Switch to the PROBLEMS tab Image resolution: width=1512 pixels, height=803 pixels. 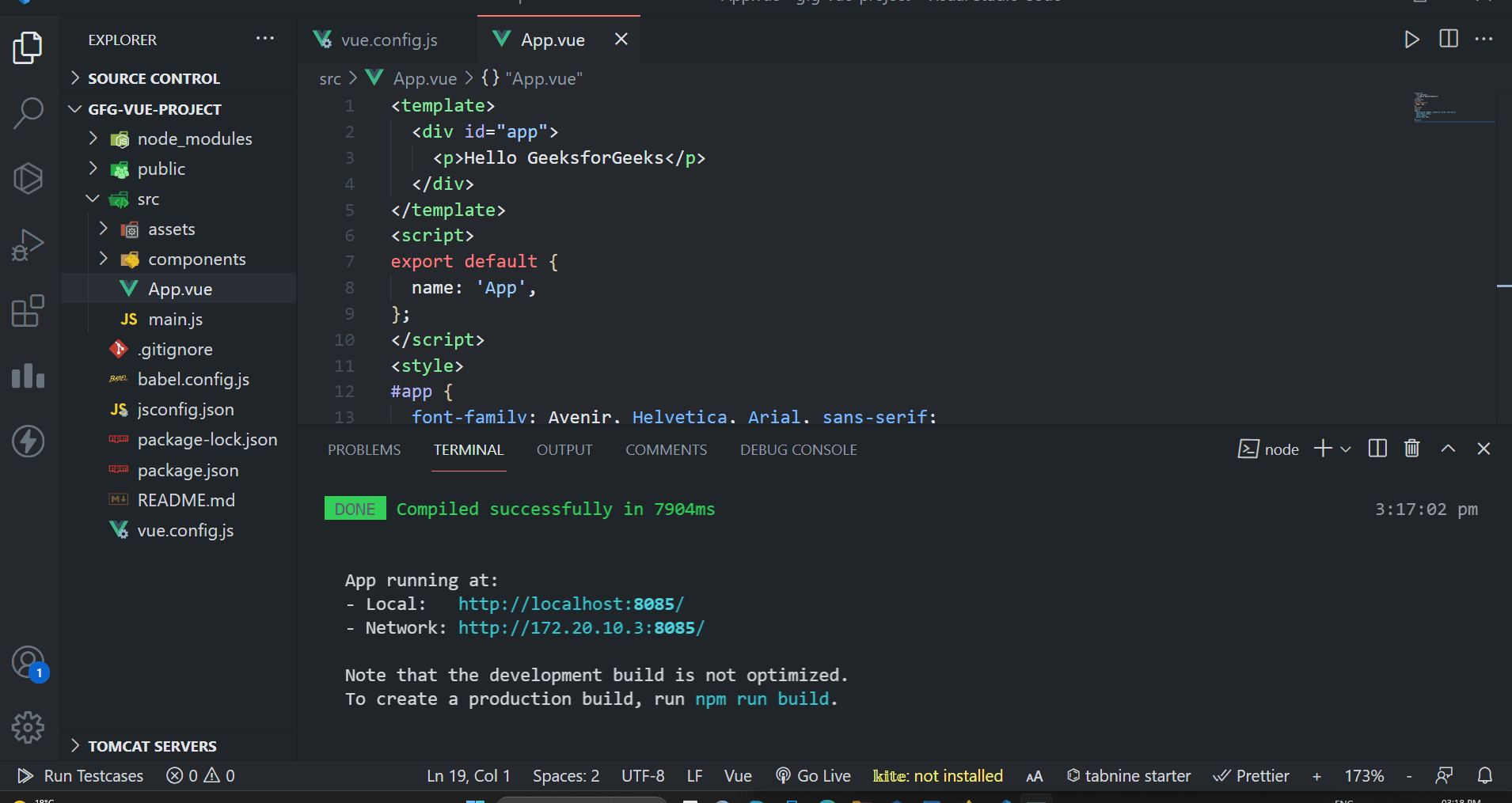coord(364,449)
